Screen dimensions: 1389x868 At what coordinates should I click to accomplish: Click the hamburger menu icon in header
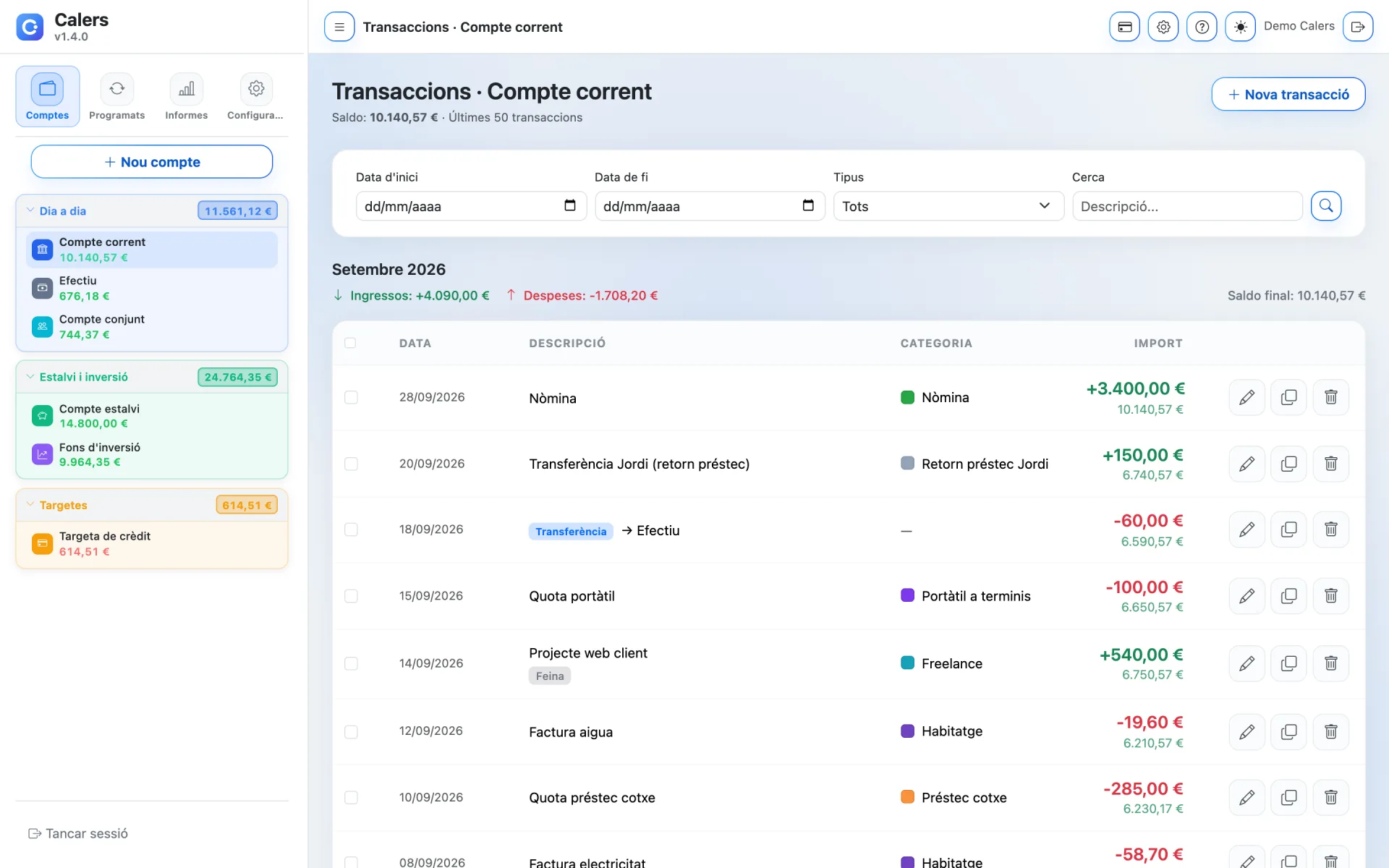click(339, 27)
